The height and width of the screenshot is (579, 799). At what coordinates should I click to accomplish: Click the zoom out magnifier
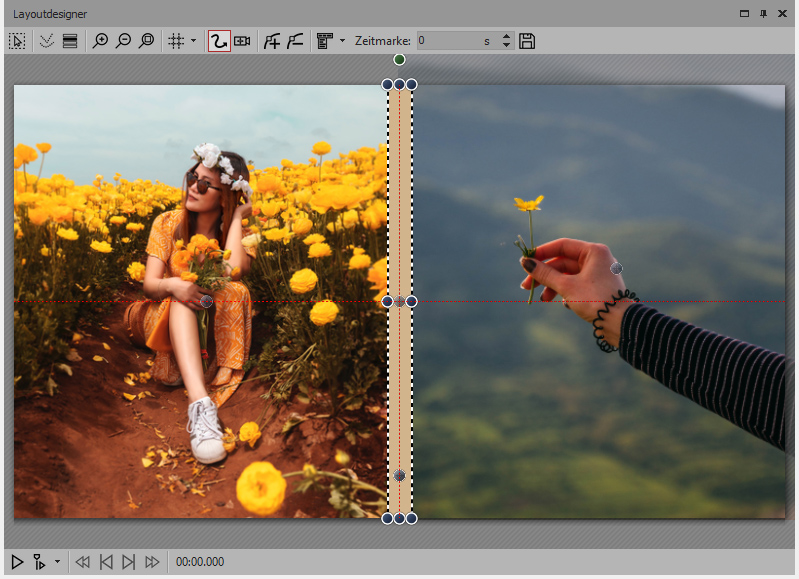pos(123,41)
